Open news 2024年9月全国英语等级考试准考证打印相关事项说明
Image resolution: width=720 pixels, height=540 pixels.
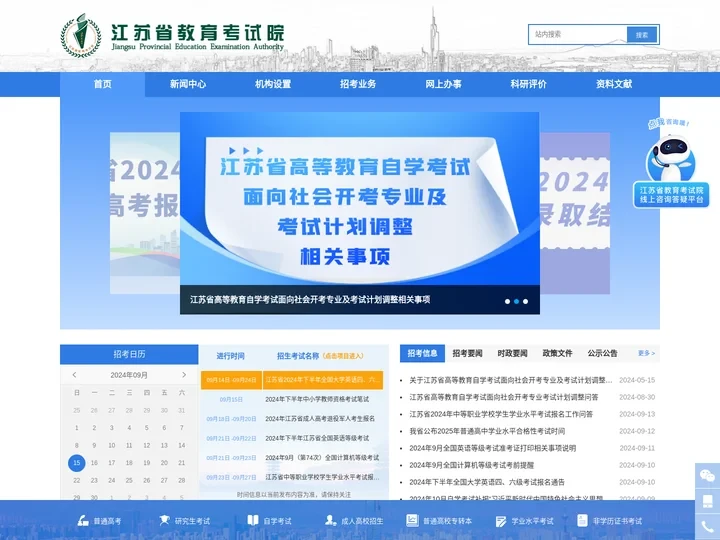pos(492,448)
